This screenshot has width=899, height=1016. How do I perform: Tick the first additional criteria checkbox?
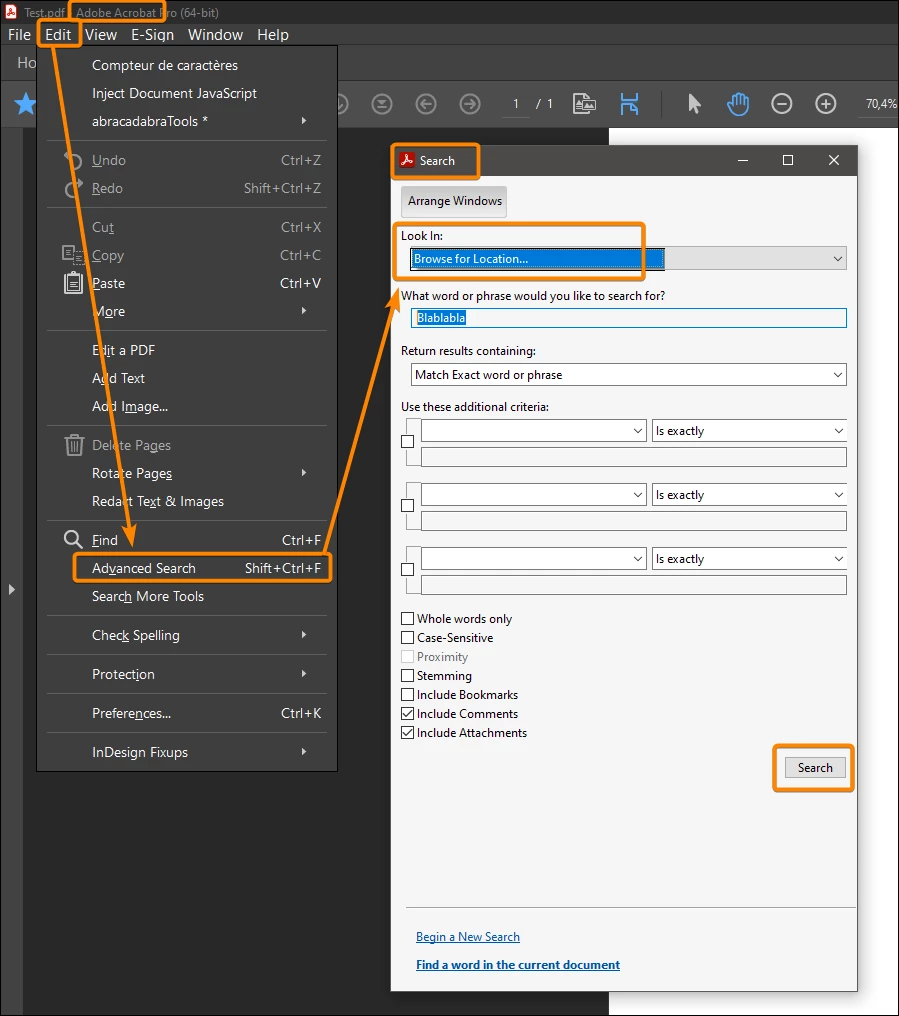[407, 441]
